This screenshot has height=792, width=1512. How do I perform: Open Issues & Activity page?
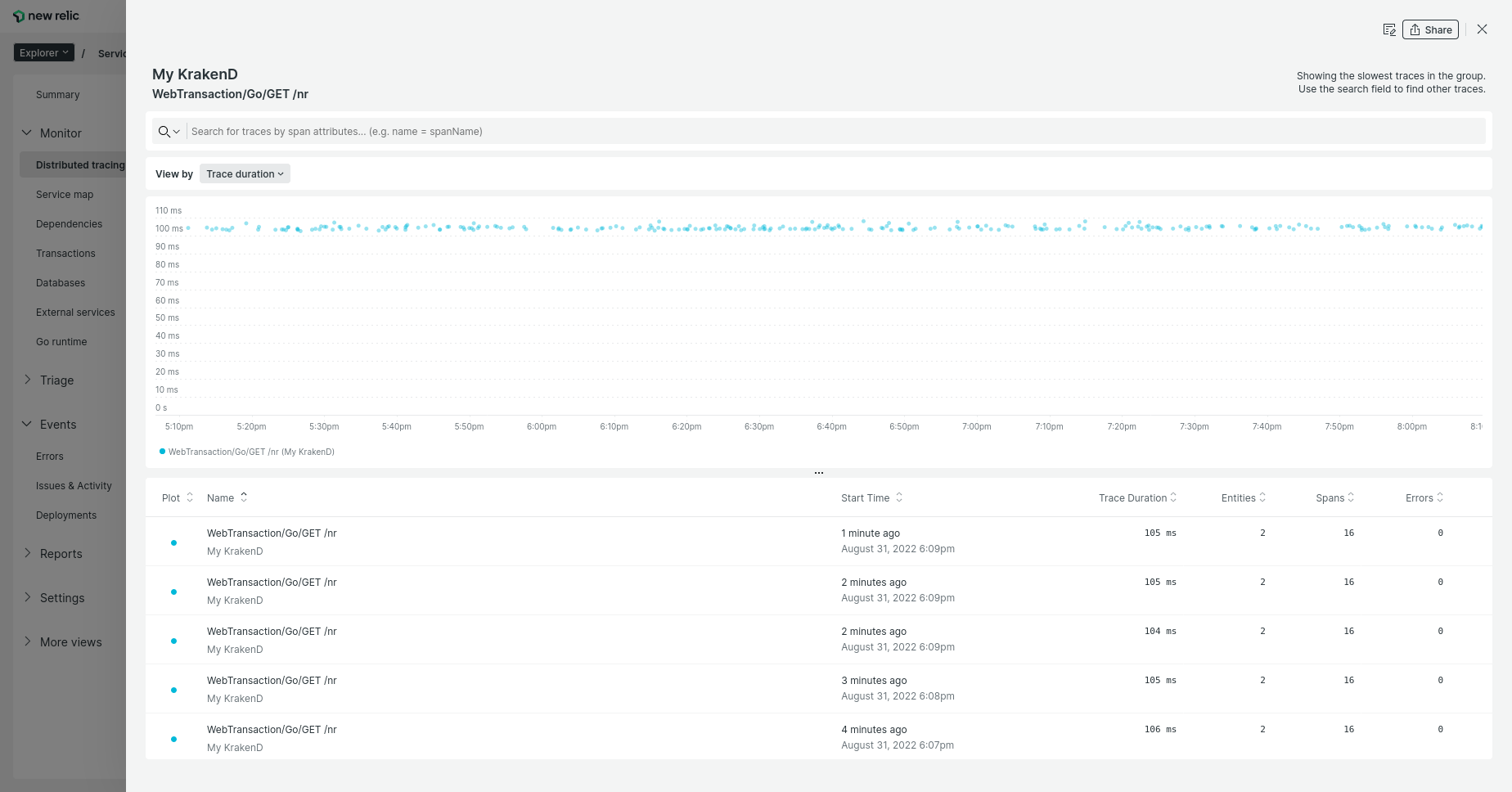(x=74, y=486)
